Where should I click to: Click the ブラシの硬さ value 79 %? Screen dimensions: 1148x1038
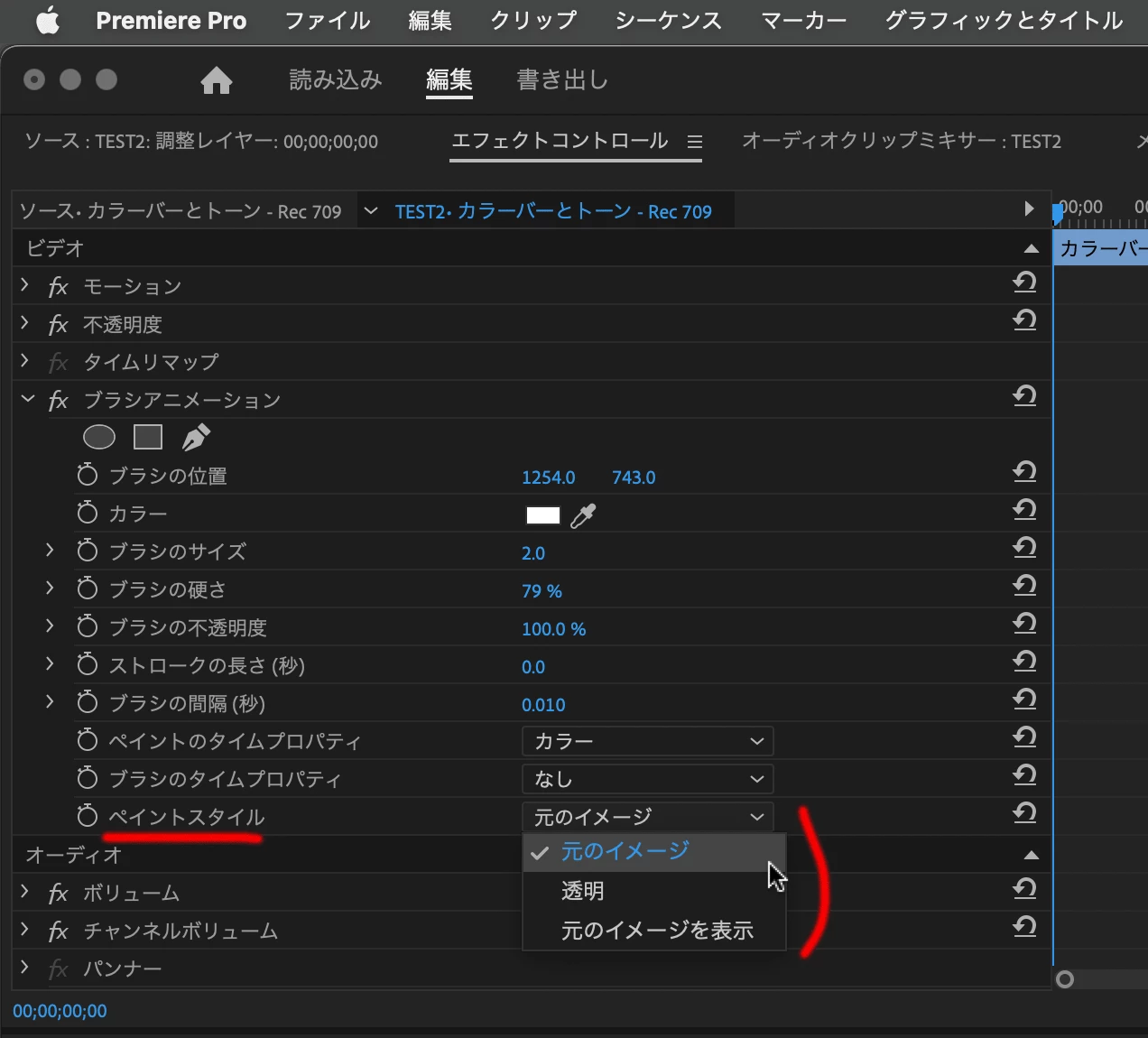coord(542,591)
